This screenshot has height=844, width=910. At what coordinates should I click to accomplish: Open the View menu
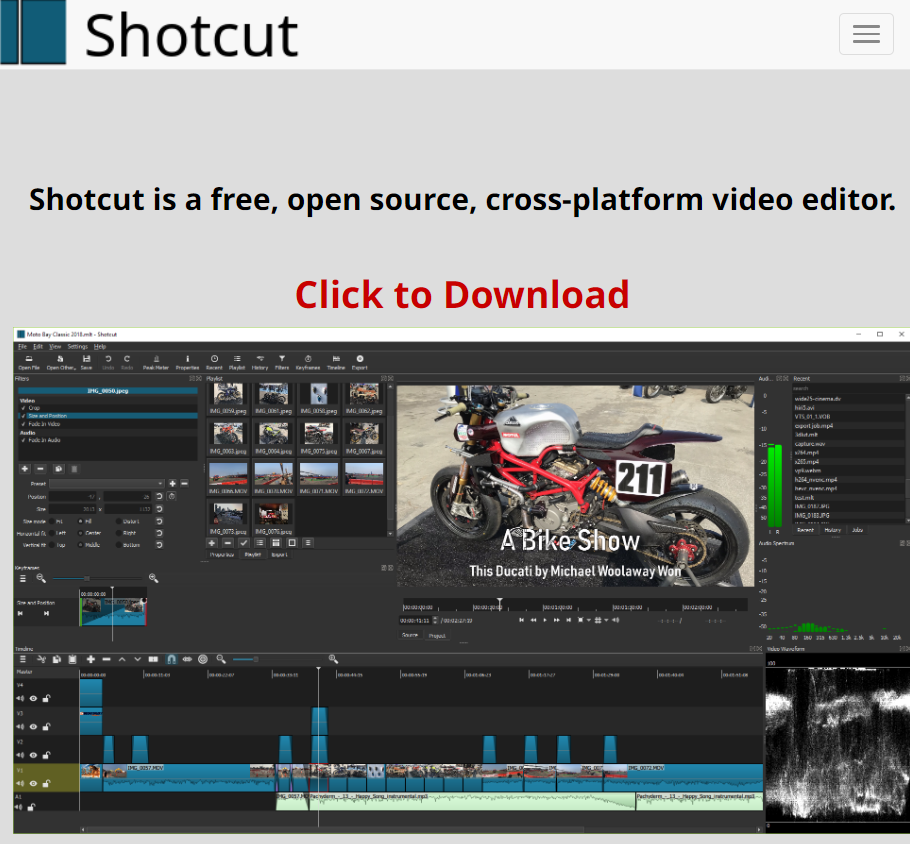[55, 347]
